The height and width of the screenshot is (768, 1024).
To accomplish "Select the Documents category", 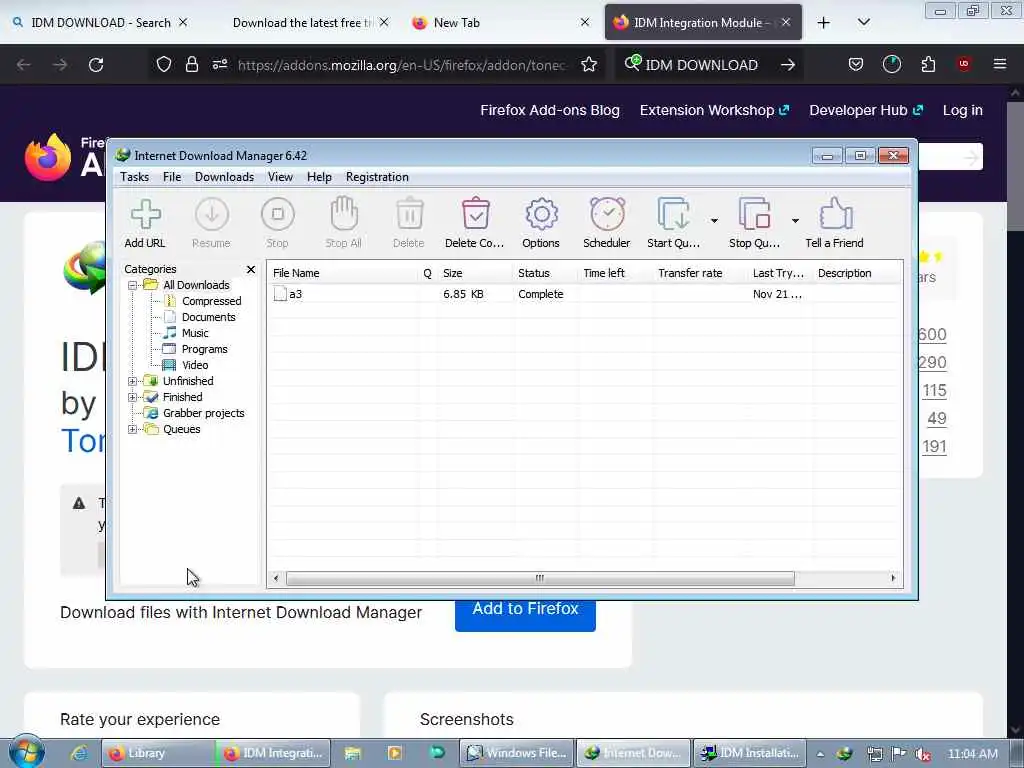I will pos(208,317).
